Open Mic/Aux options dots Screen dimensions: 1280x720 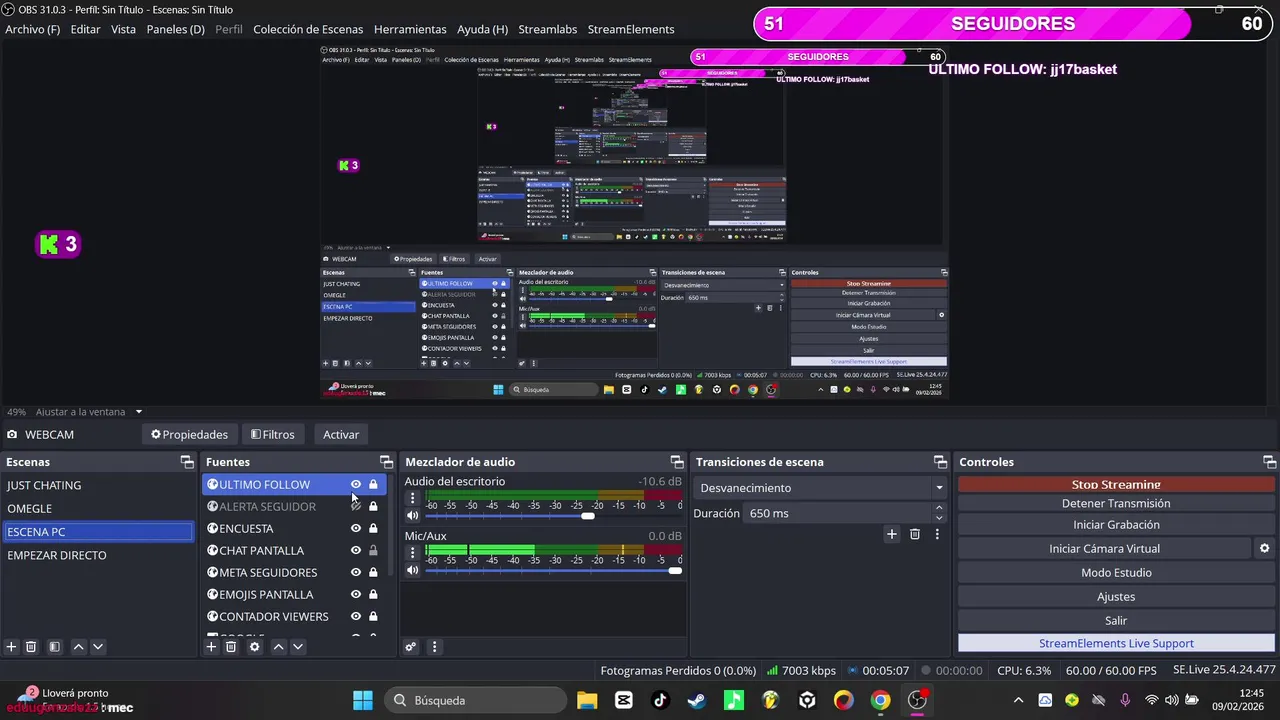[412, 552]
